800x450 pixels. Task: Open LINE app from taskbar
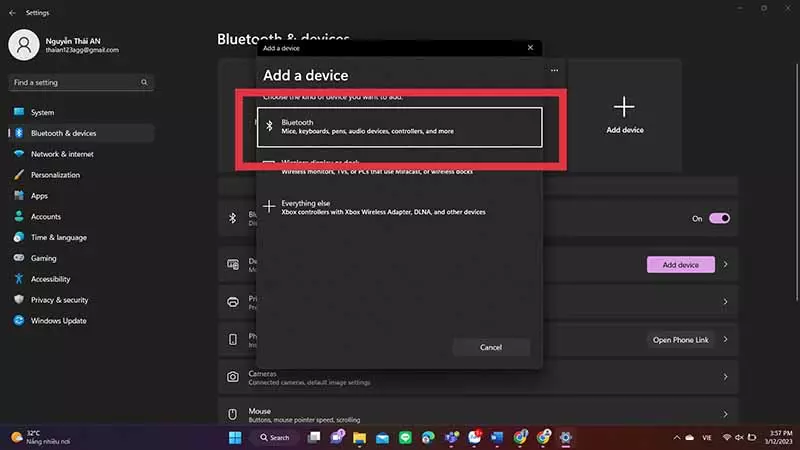click(405, 438)
